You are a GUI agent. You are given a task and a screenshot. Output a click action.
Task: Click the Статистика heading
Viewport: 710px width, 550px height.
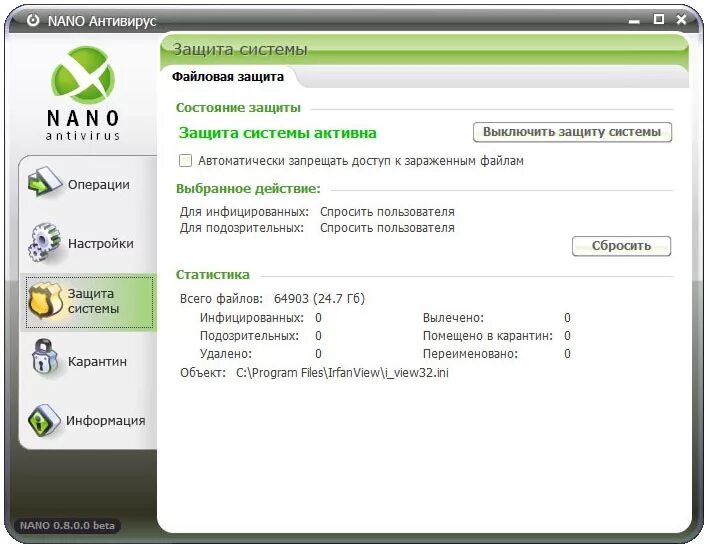point(212,274)
